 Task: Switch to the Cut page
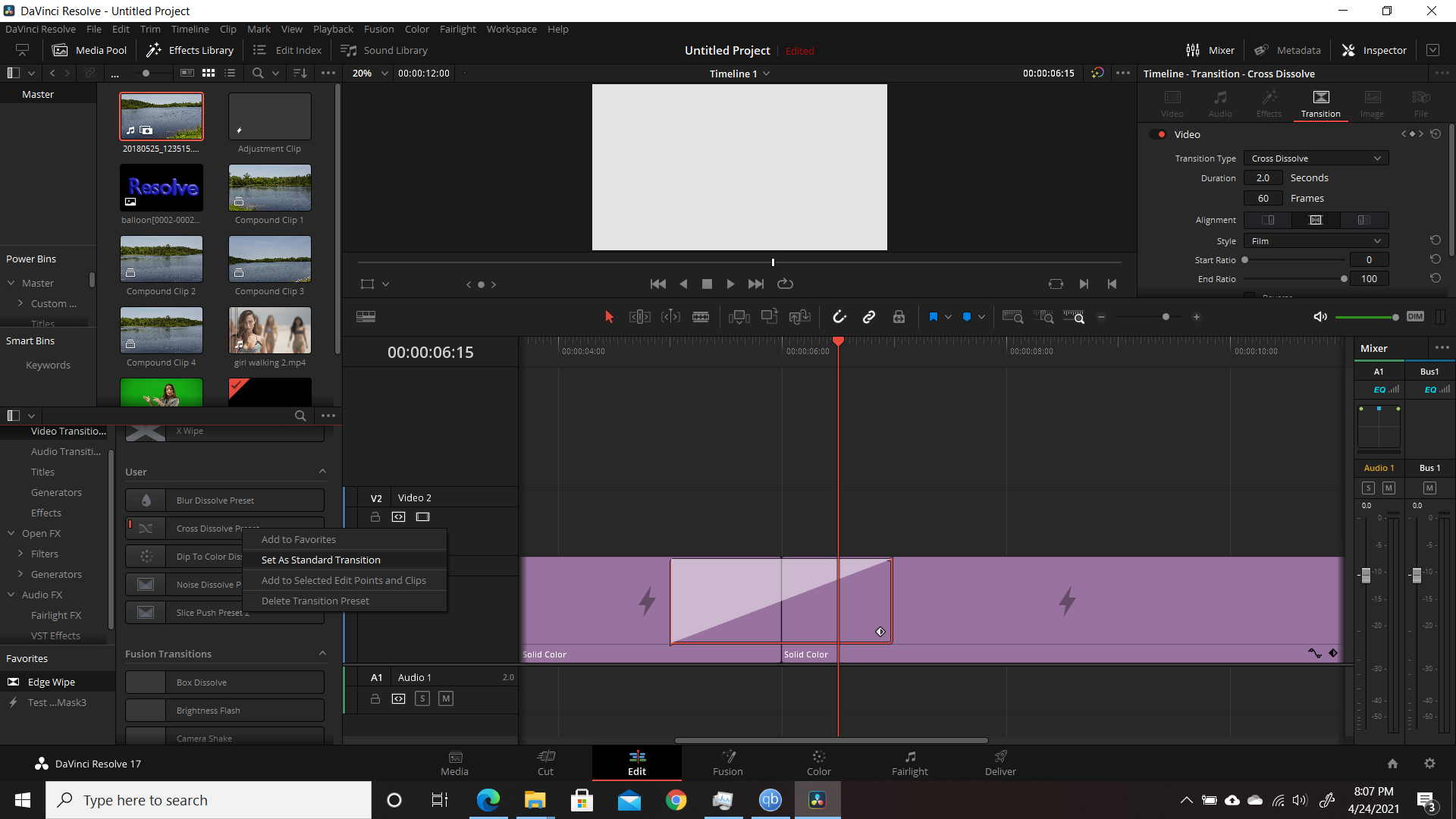(x=545, y=763)
